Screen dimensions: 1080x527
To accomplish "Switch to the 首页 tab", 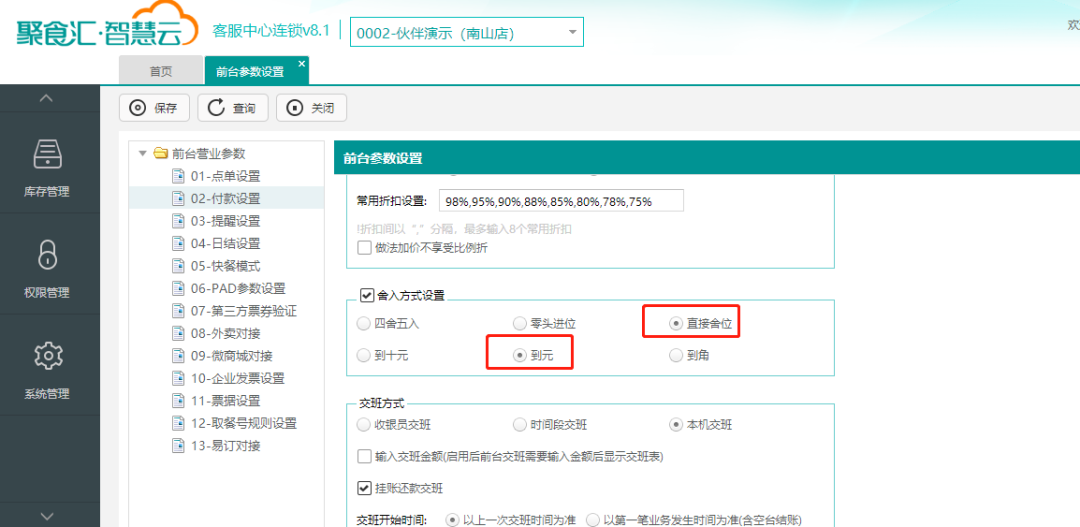I will [160, 71].
